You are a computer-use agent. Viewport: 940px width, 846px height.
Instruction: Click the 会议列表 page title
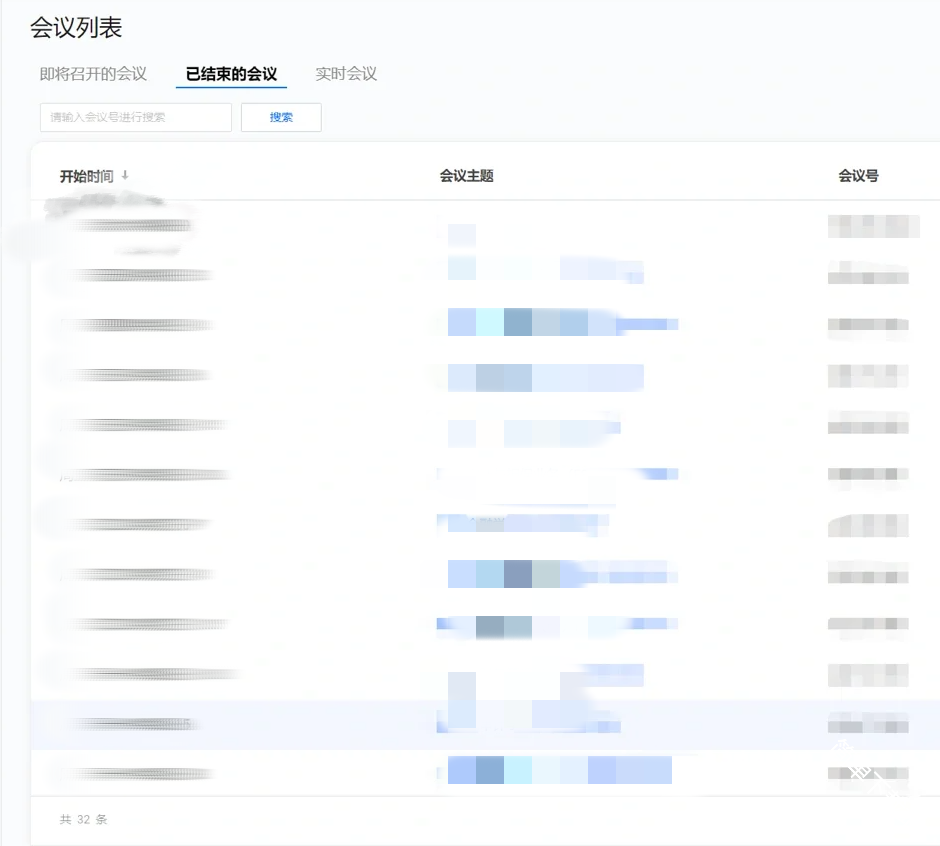76,28
